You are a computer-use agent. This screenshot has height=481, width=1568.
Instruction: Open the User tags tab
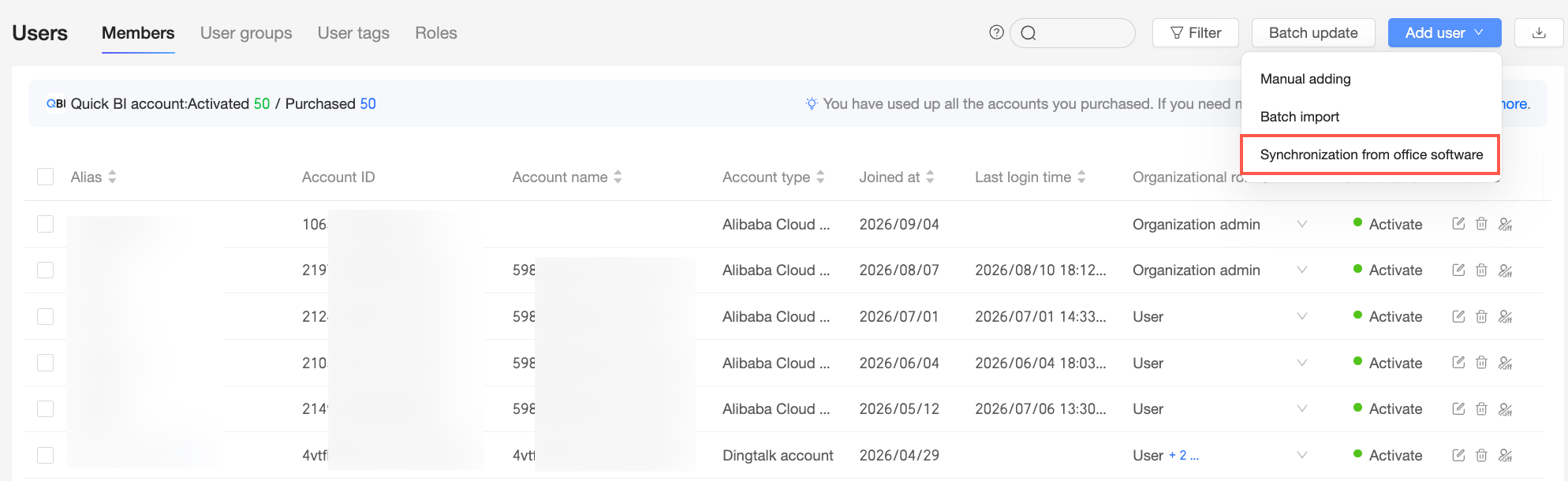click(353, 33)
